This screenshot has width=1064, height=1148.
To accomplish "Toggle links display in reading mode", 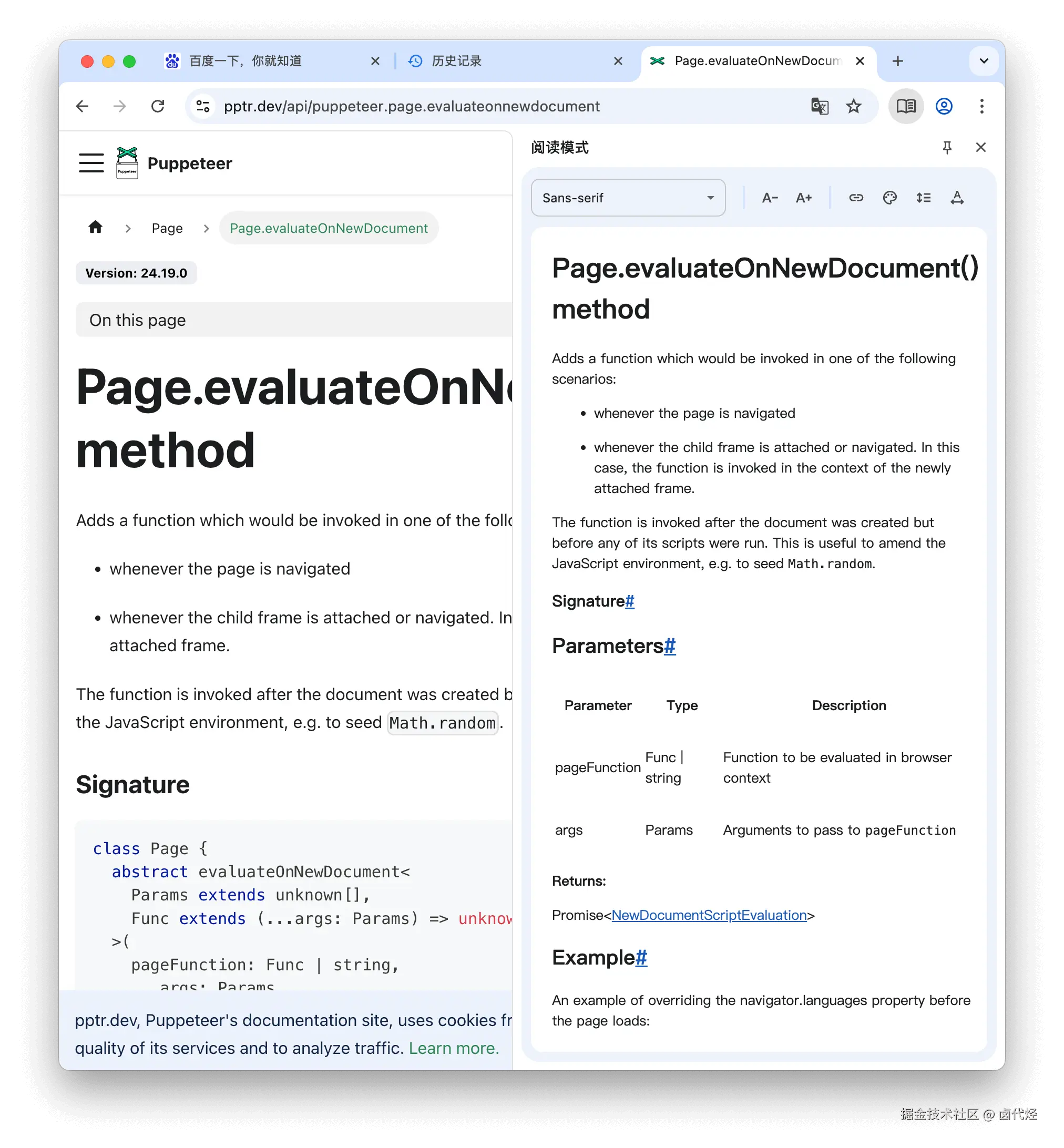I will pos(856,198).
